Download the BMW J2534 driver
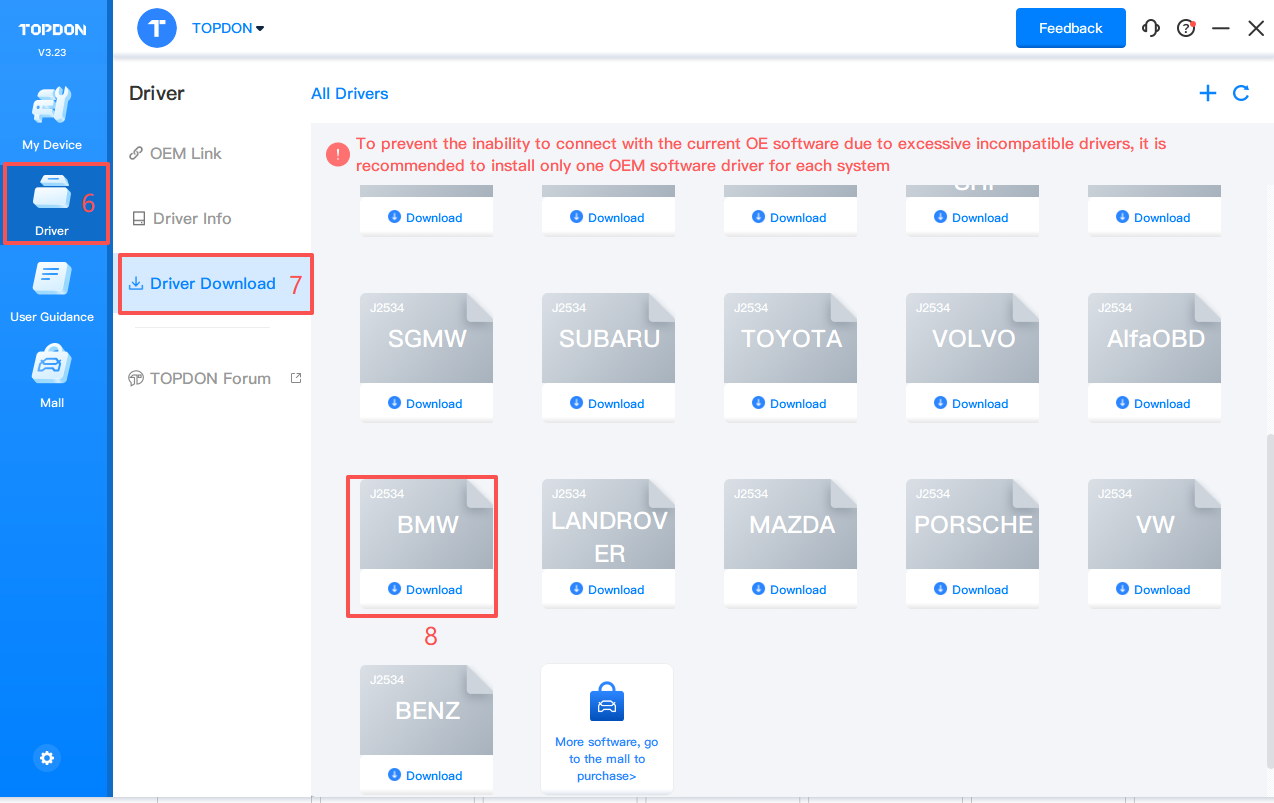 click(426, 590)
